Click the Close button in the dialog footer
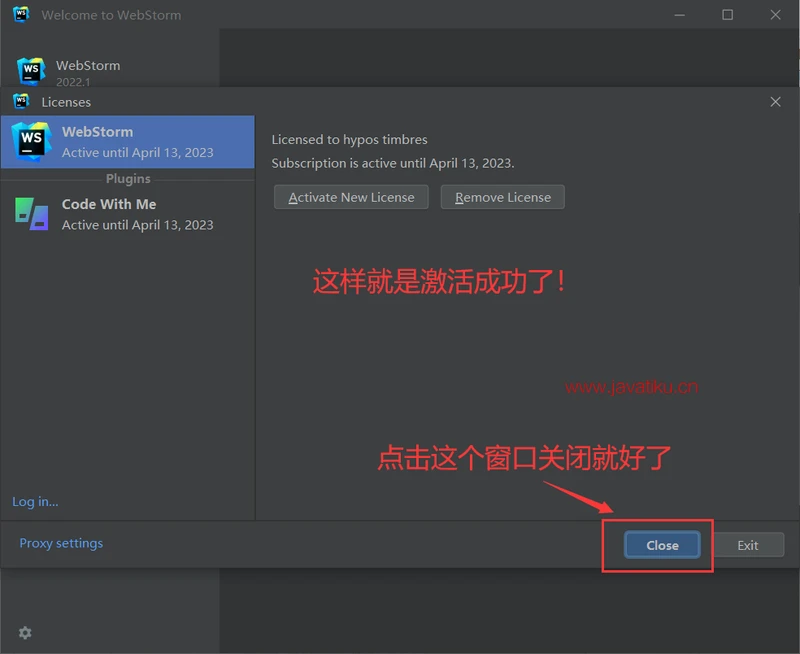 click(662, 545)
